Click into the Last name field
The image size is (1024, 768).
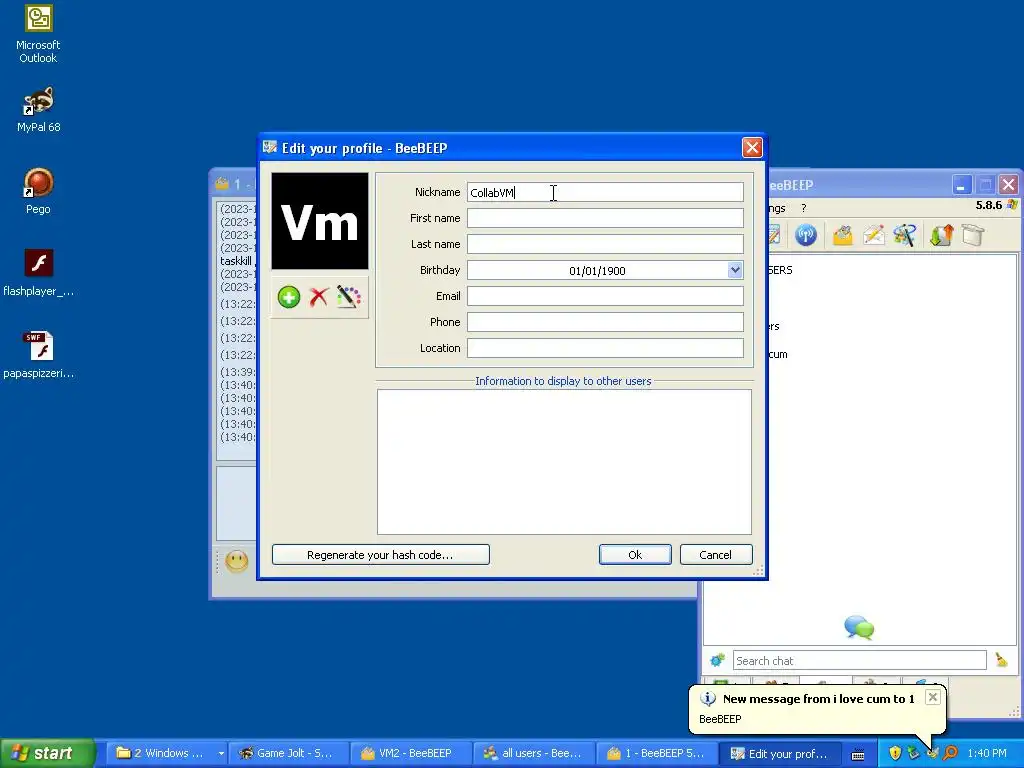[x=605, y=244]
